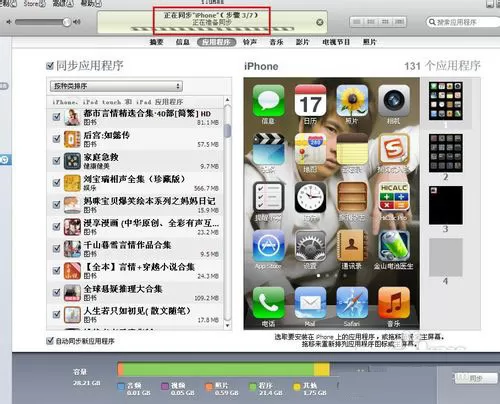This screenshot has height=404, width=500.
Task: Click the green 程序 capacity bar segment
Action: (219, 370)
